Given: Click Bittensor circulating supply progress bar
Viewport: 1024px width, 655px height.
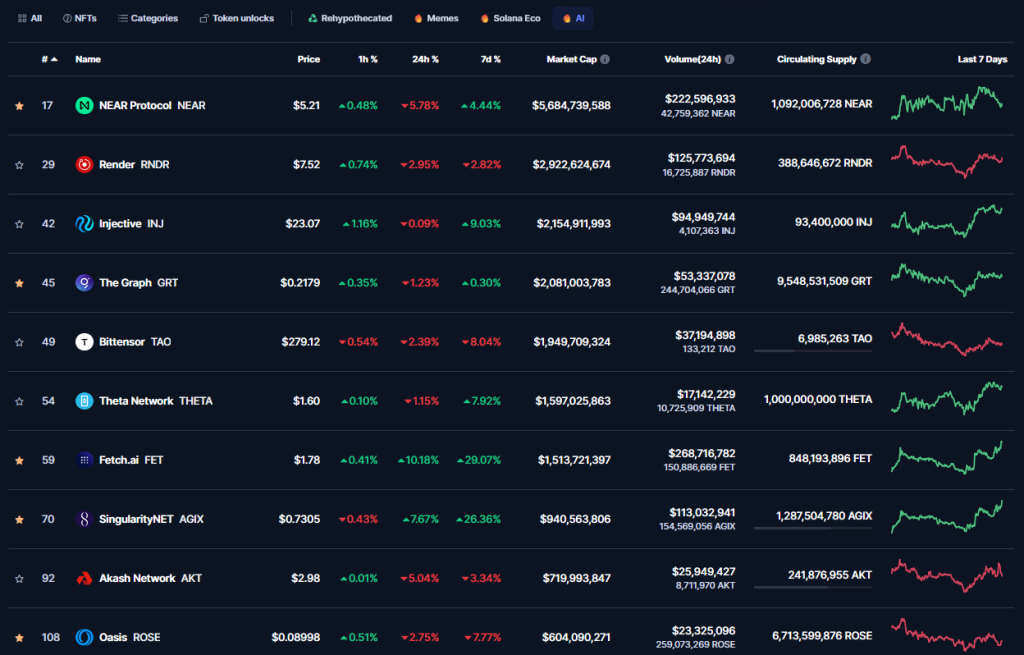Looking at the screenshot, I should [813, 351].
